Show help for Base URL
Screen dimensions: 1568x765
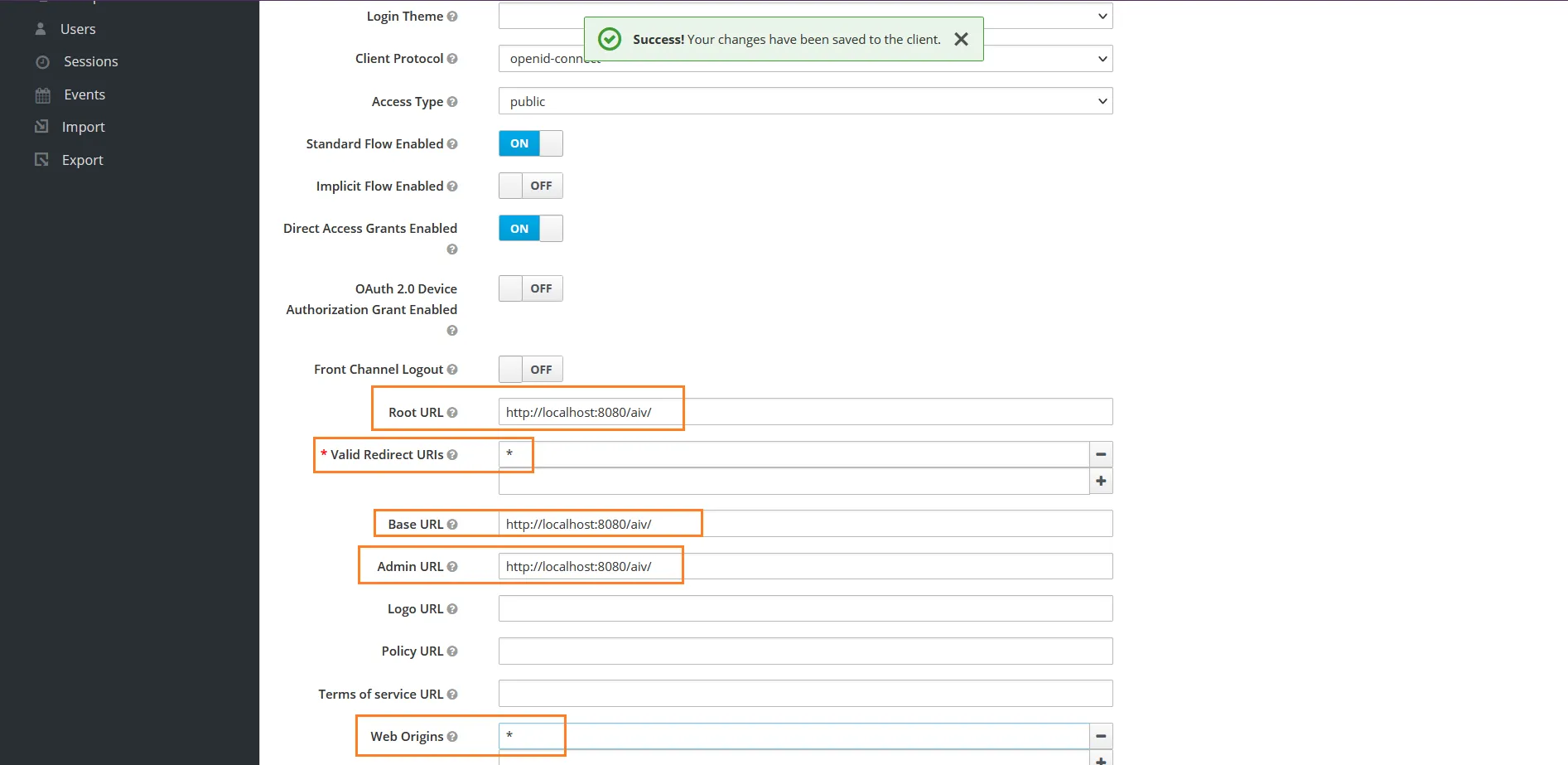[452, 524]
